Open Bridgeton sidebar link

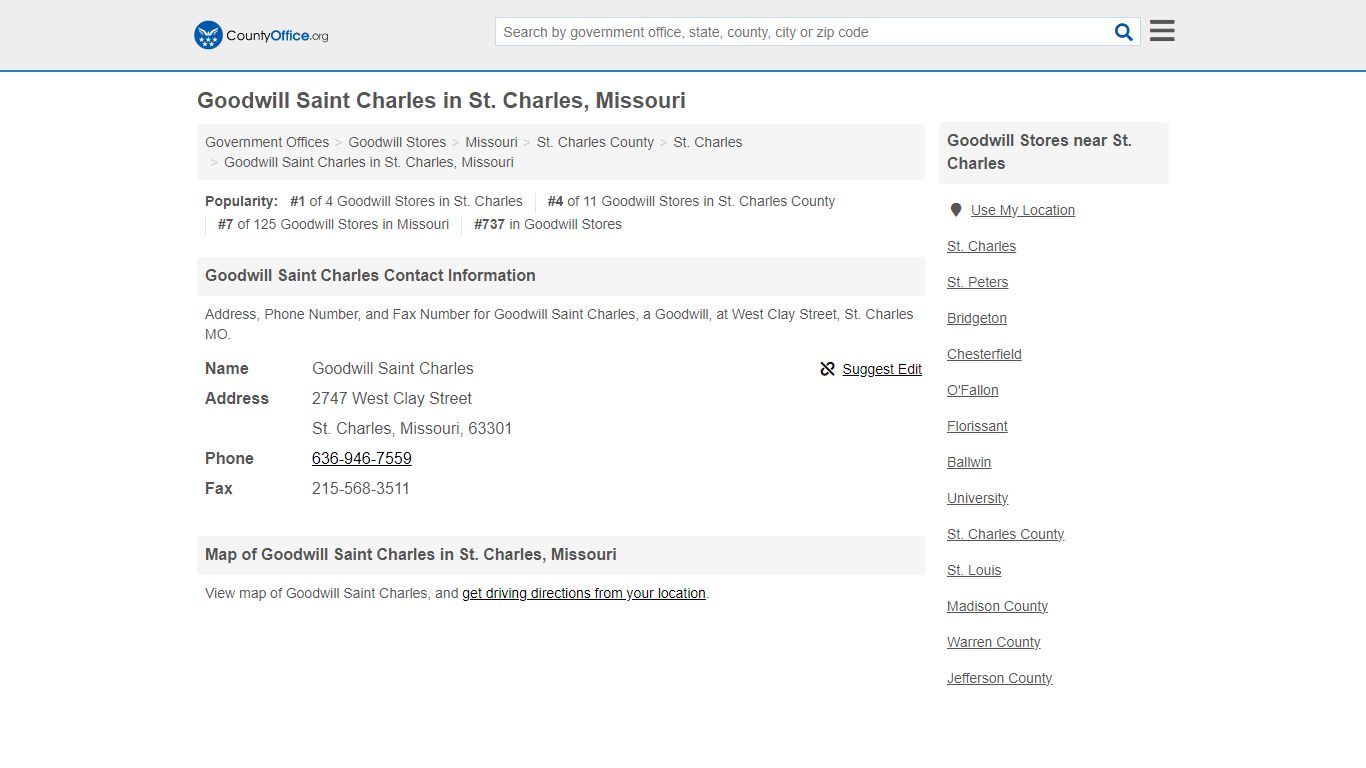coord(977,318)
